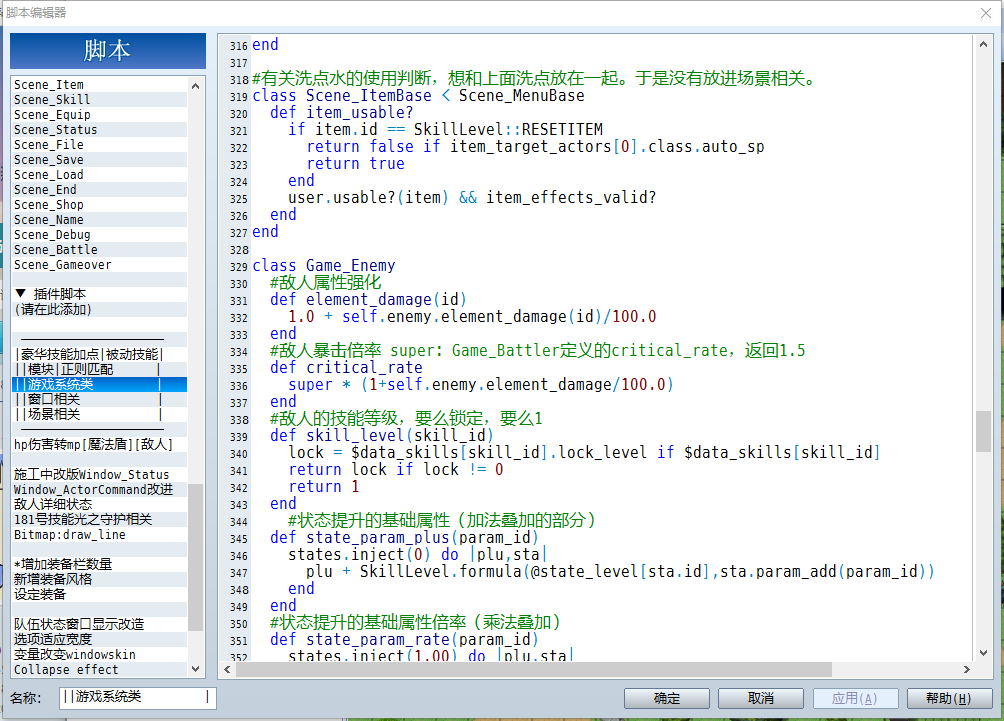Image resolution: width=1004 pixels, height=721 pixels.
Task: Select Scene_Battle script
Action: coord(99,250)
